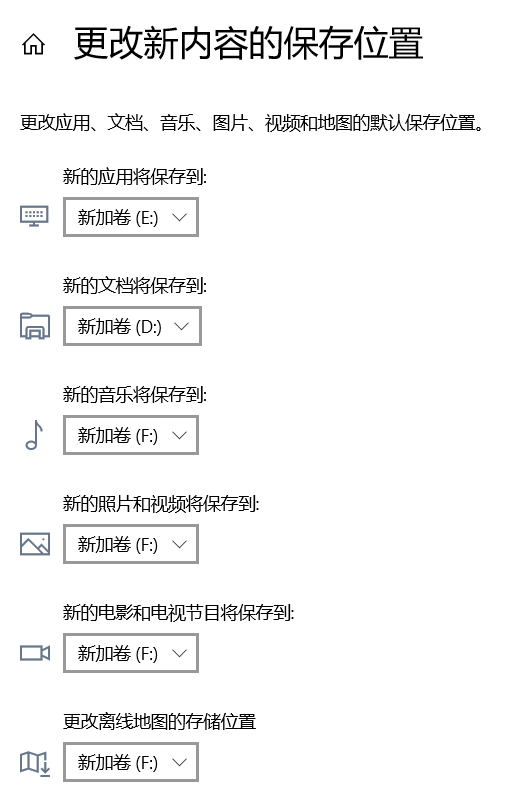Viewport: 518px width, 803px height.
Task: Click the 新的文档将保存到 label
Action: (135, 286)
